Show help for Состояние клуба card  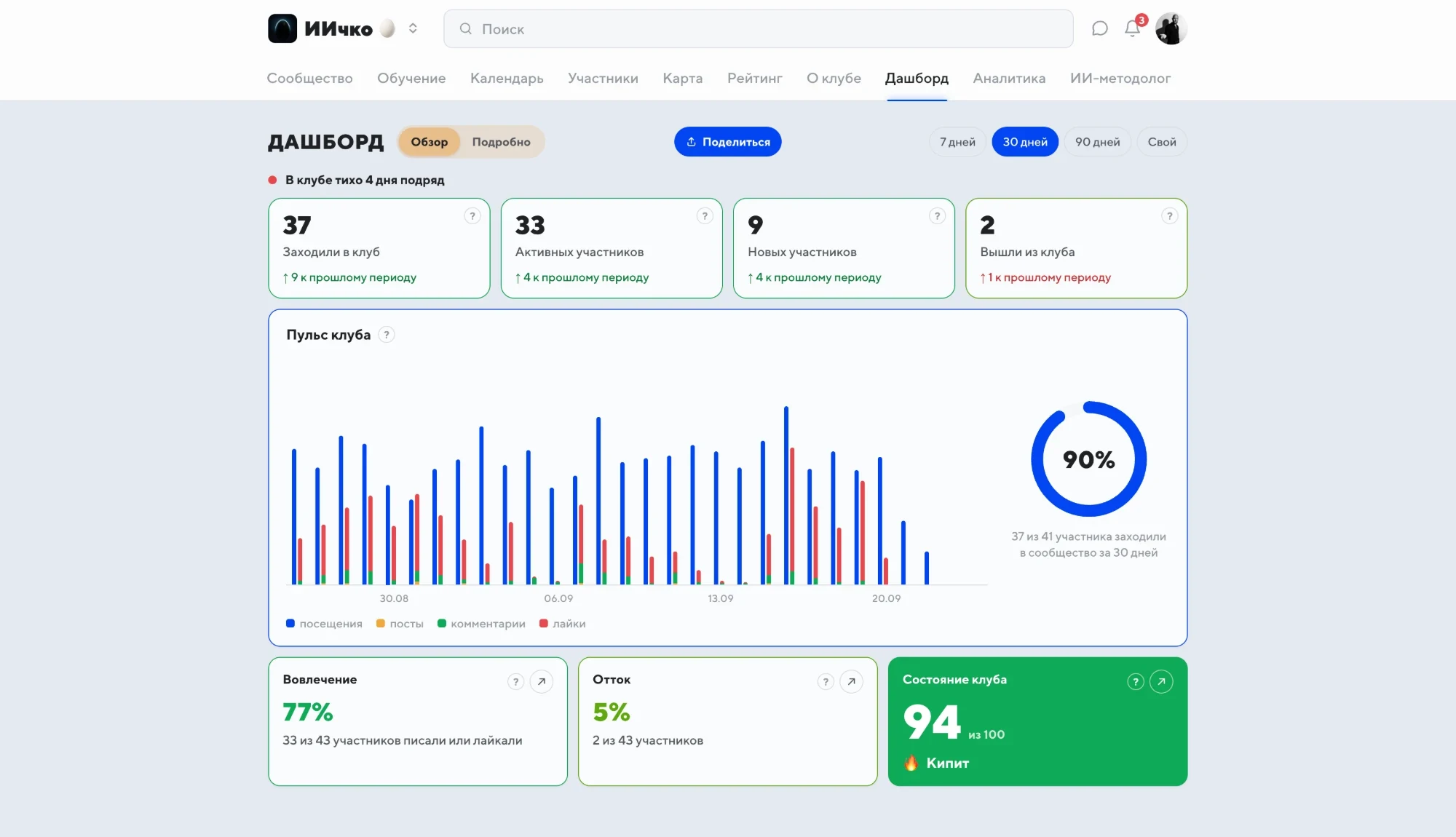coord(1135,682)
